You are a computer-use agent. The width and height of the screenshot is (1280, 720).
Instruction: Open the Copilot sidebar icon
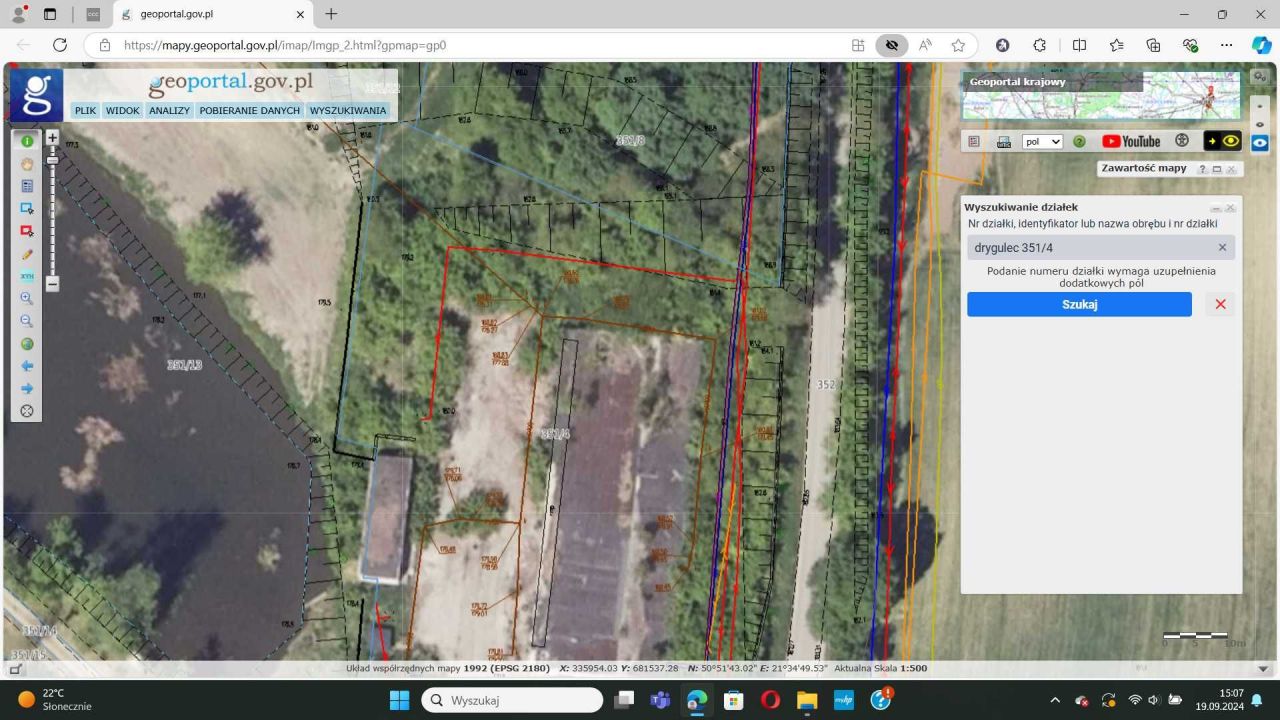(1261, 45)
